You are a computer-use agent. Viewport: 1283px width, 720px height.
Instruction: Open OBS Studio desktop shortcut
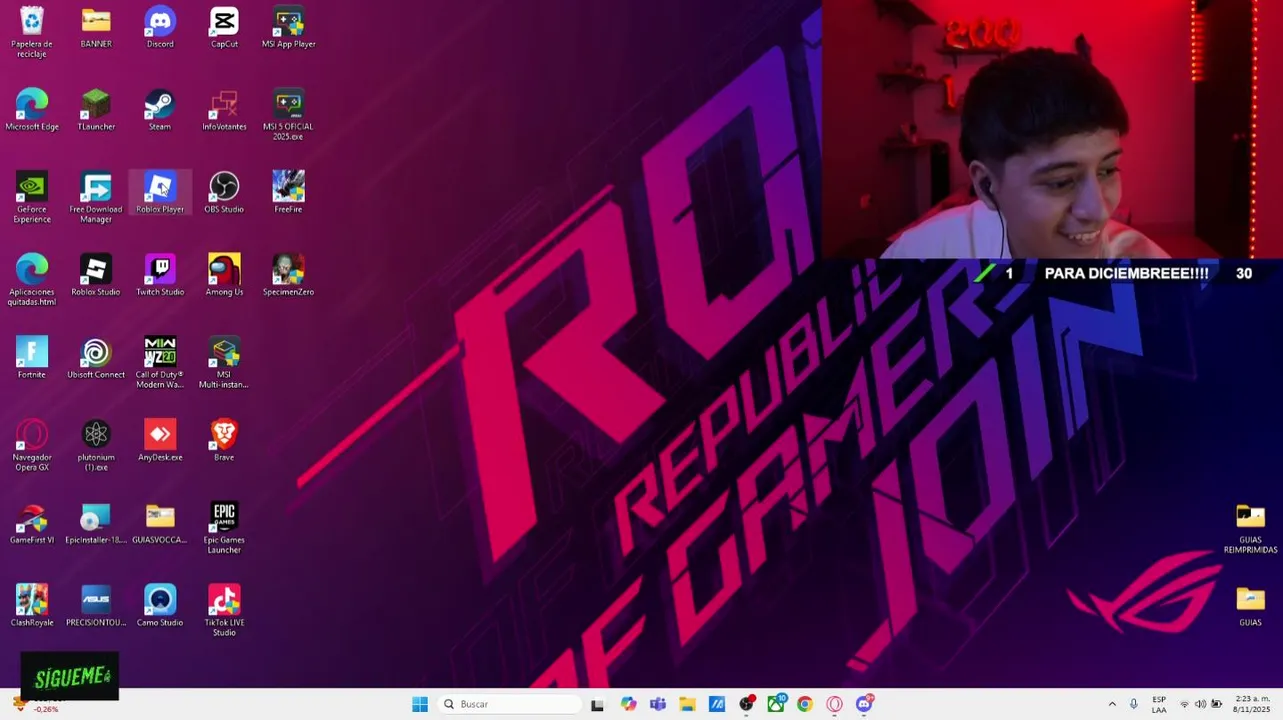[x=224, y=193]
